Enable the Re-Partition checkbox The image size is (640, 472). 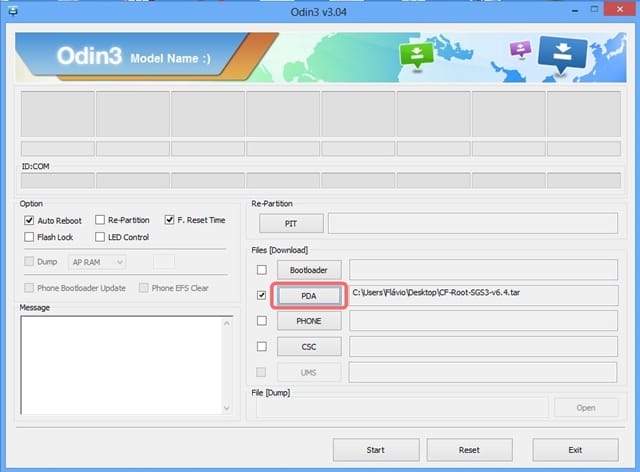tap(100, 220)
